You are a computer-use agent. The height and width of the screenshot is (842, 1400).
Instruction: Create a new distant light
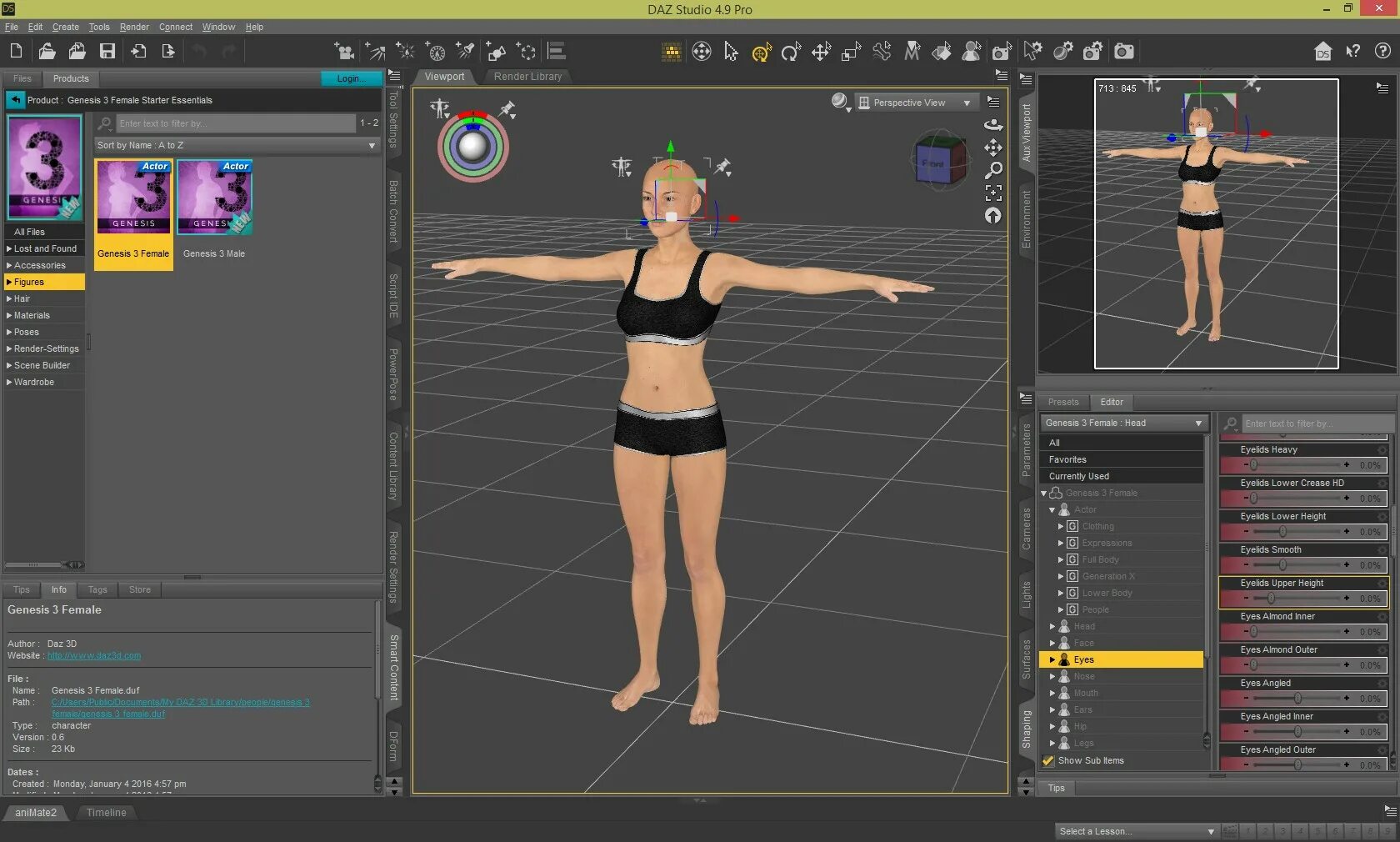tap(375, 51)
